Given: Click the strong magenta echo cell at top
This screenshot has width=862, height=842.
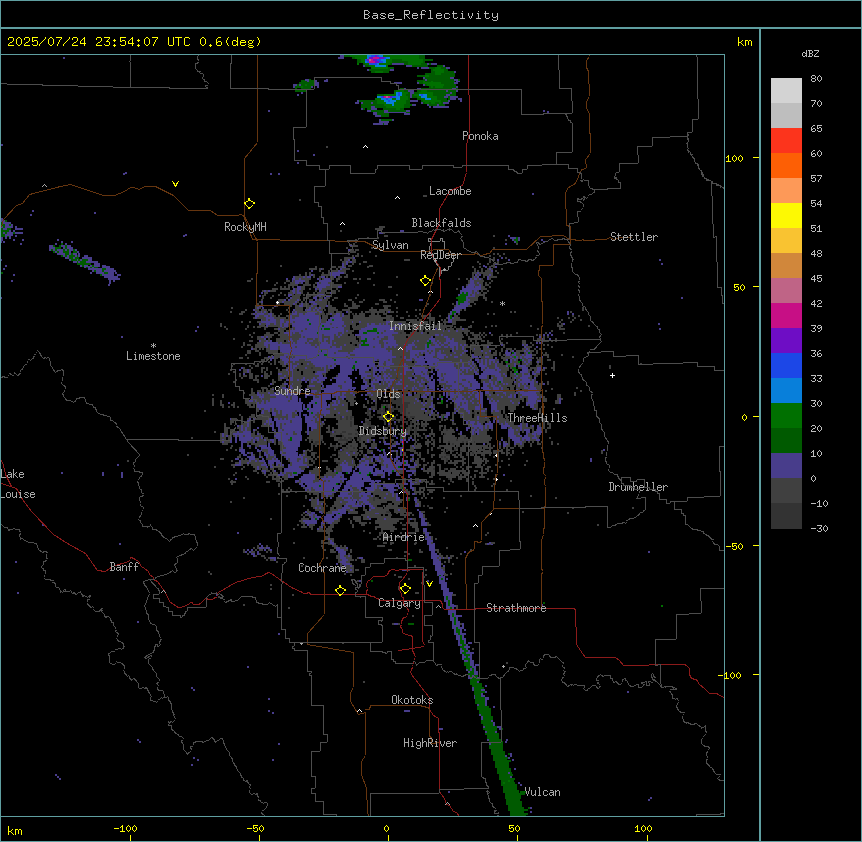Looking at the screenshot, I should [x=377, y=60].
